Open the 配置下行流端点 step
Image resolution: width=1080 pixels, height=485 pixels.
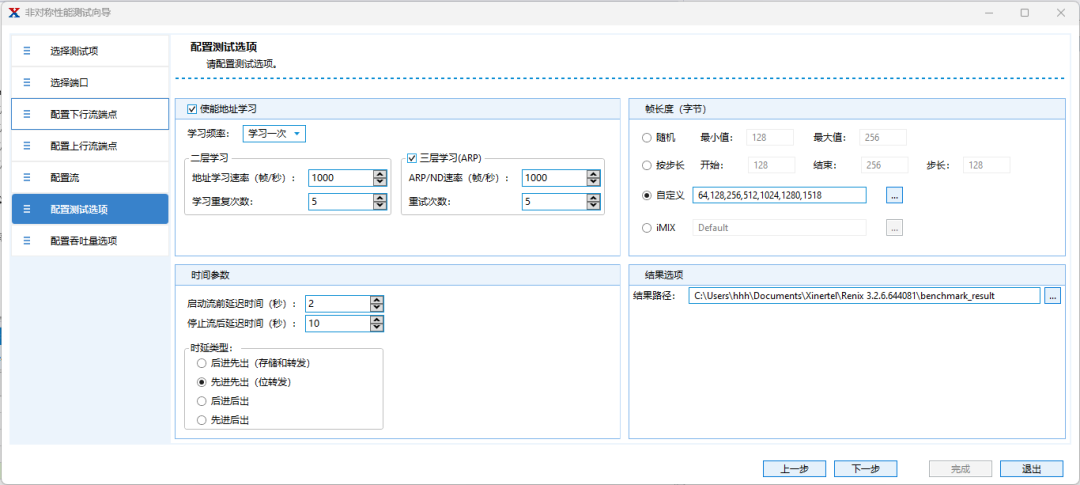(90, 114)
